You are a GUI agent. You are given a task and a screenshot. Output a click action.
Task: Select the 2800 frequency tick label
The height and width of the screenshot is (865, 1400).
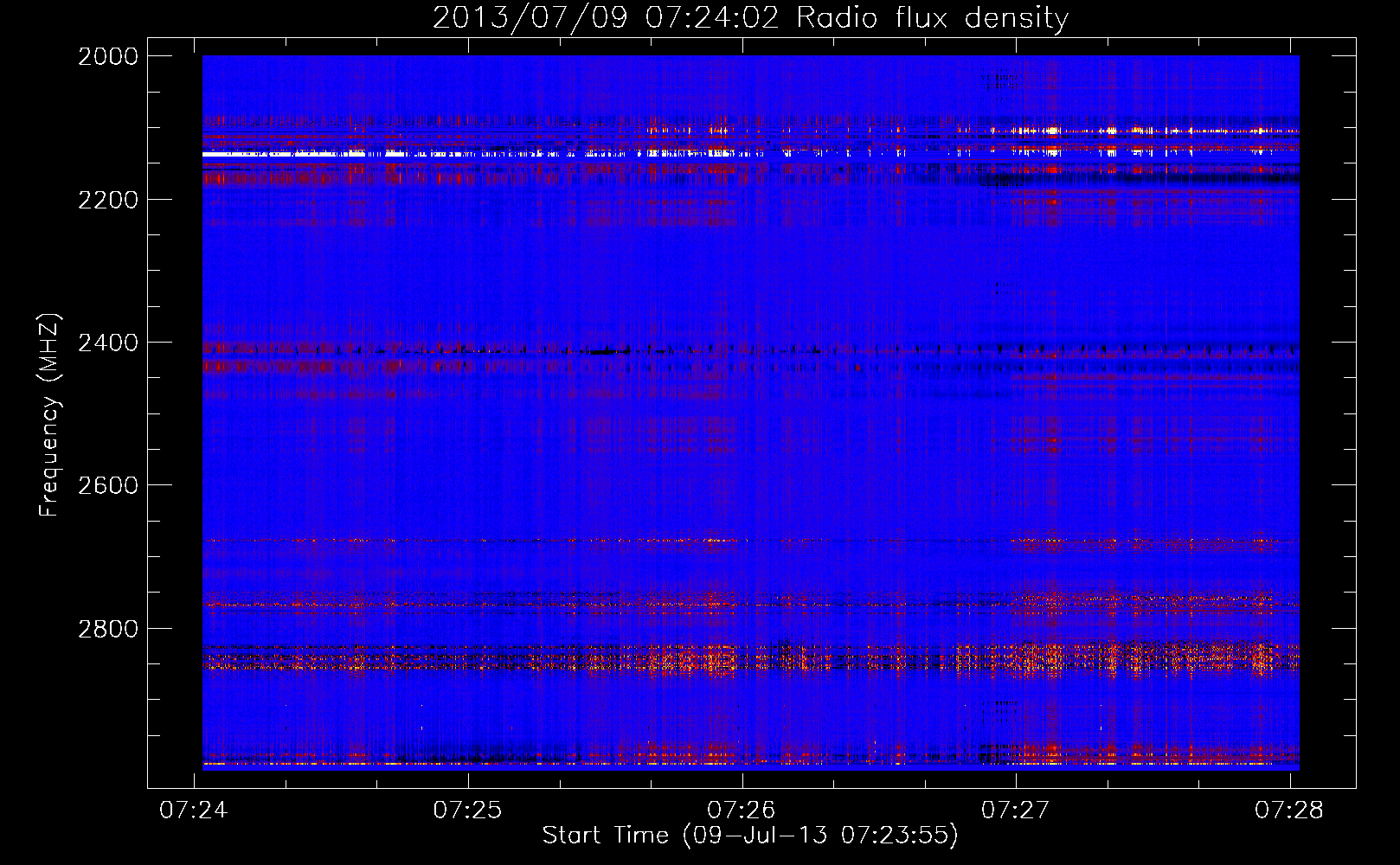point(107,629)
